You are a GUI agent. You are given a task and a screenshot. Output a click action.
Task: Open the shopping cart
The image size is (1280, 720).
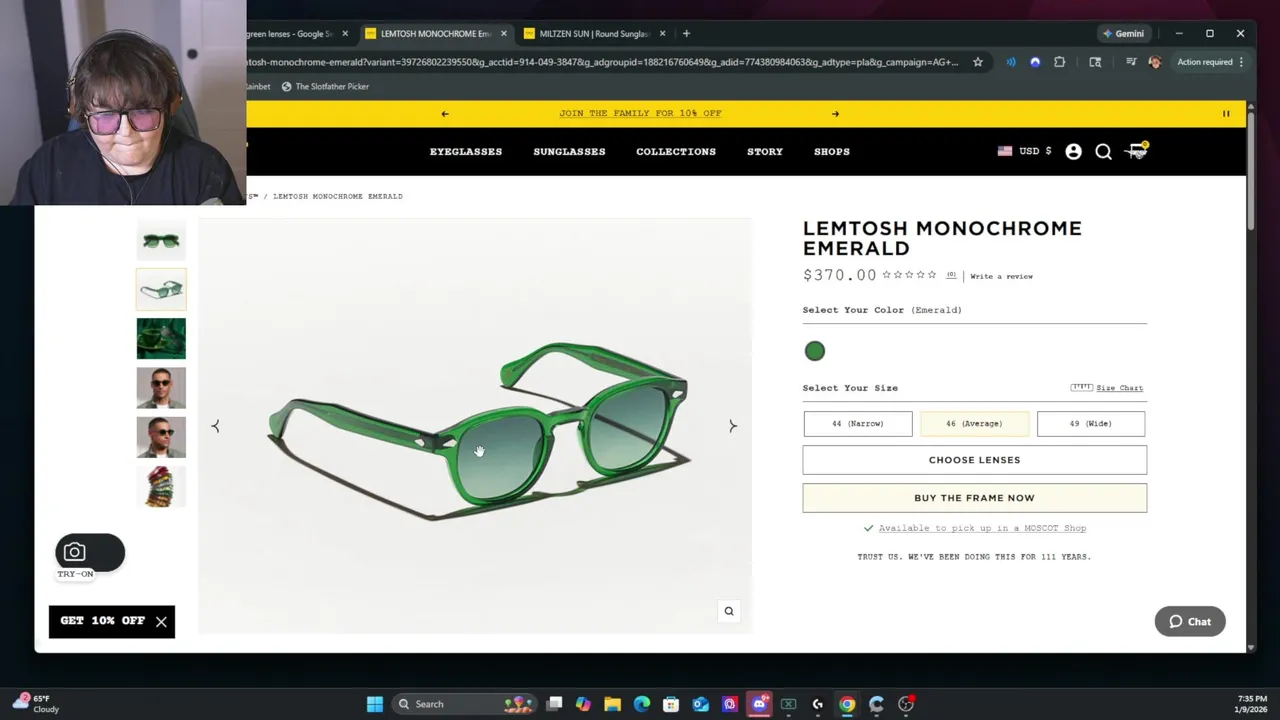click(x=1137, y=151)
